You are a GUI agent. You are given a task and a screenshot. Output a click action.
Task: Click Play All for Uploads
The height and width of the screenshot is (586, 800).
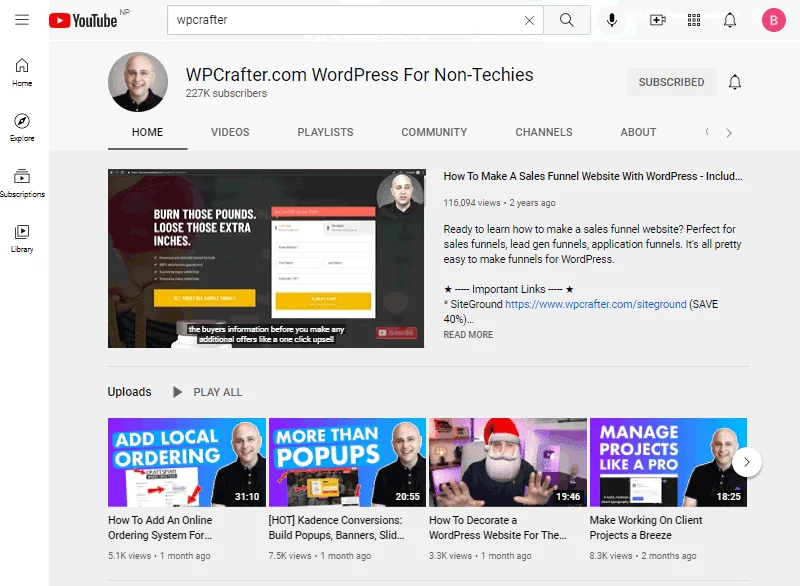pyautogui.click(x=208, y=392)
